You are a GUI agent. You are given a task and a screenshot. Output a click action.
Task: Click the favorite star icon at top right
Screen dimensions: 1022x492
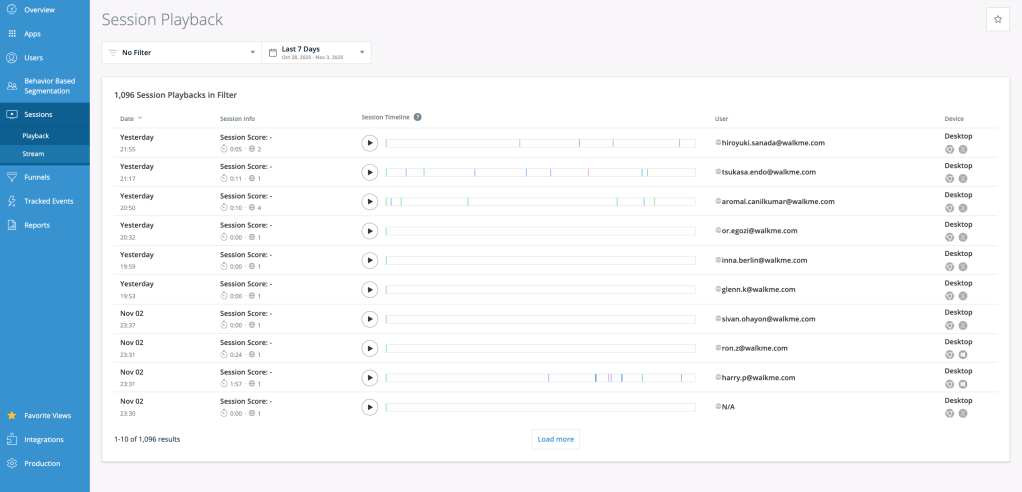(x=997, y=19)
